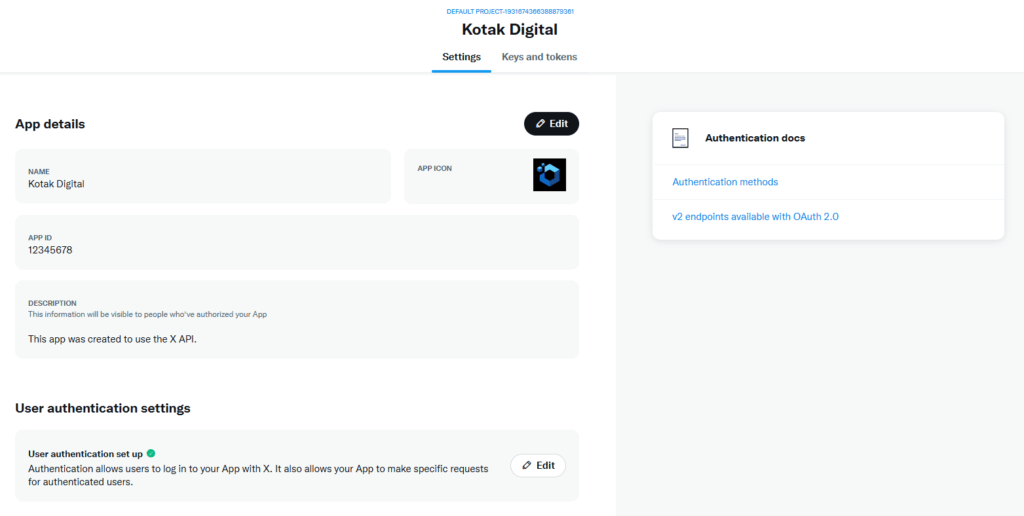This screenshot has height=516, width=1024.
Task: Click the default project breadcrumb link
Action: click(510, 12)
